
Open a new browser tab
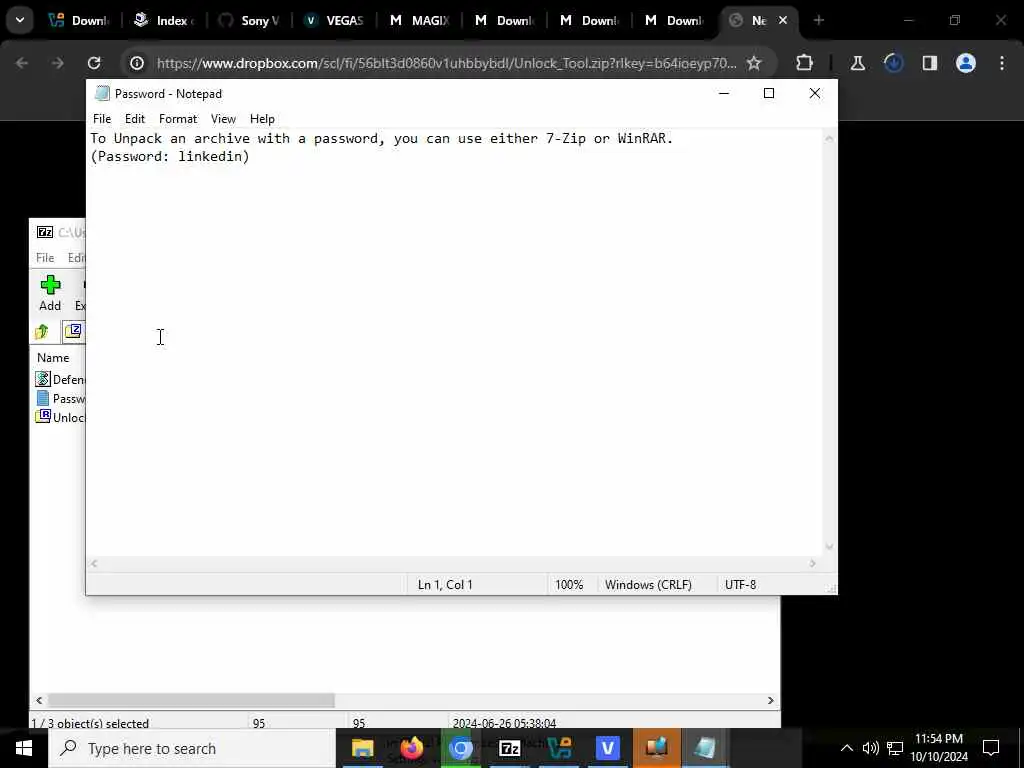[x=819, y=20]
